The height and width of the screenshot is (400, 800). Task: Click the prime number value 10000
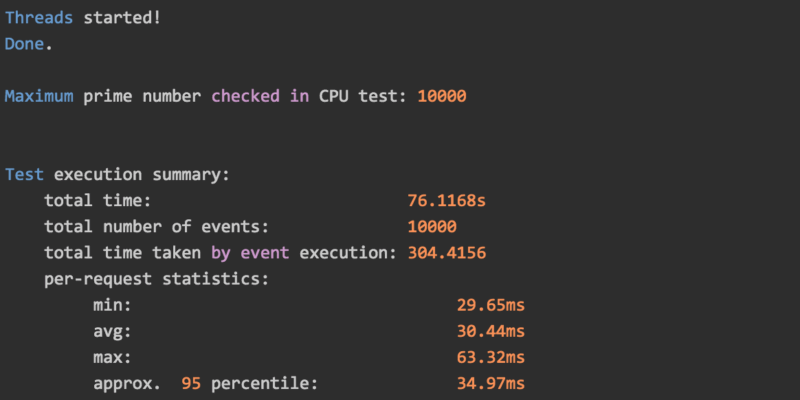click(441, 97)
